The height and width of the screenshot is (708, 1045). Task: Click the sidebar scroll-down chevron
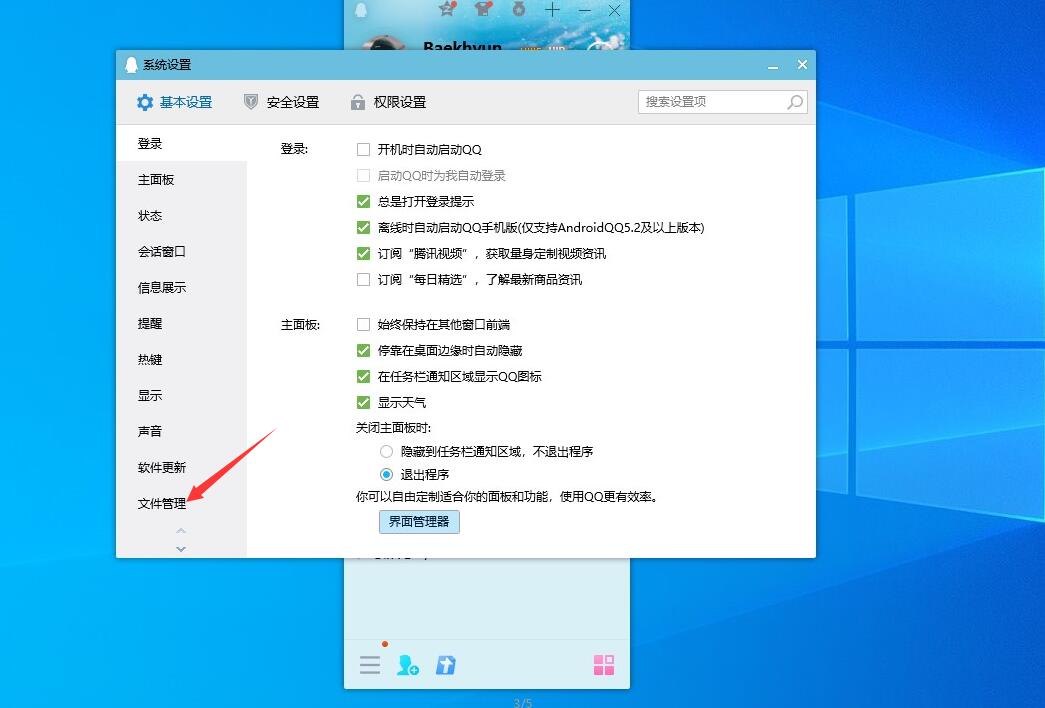point(181,549)
